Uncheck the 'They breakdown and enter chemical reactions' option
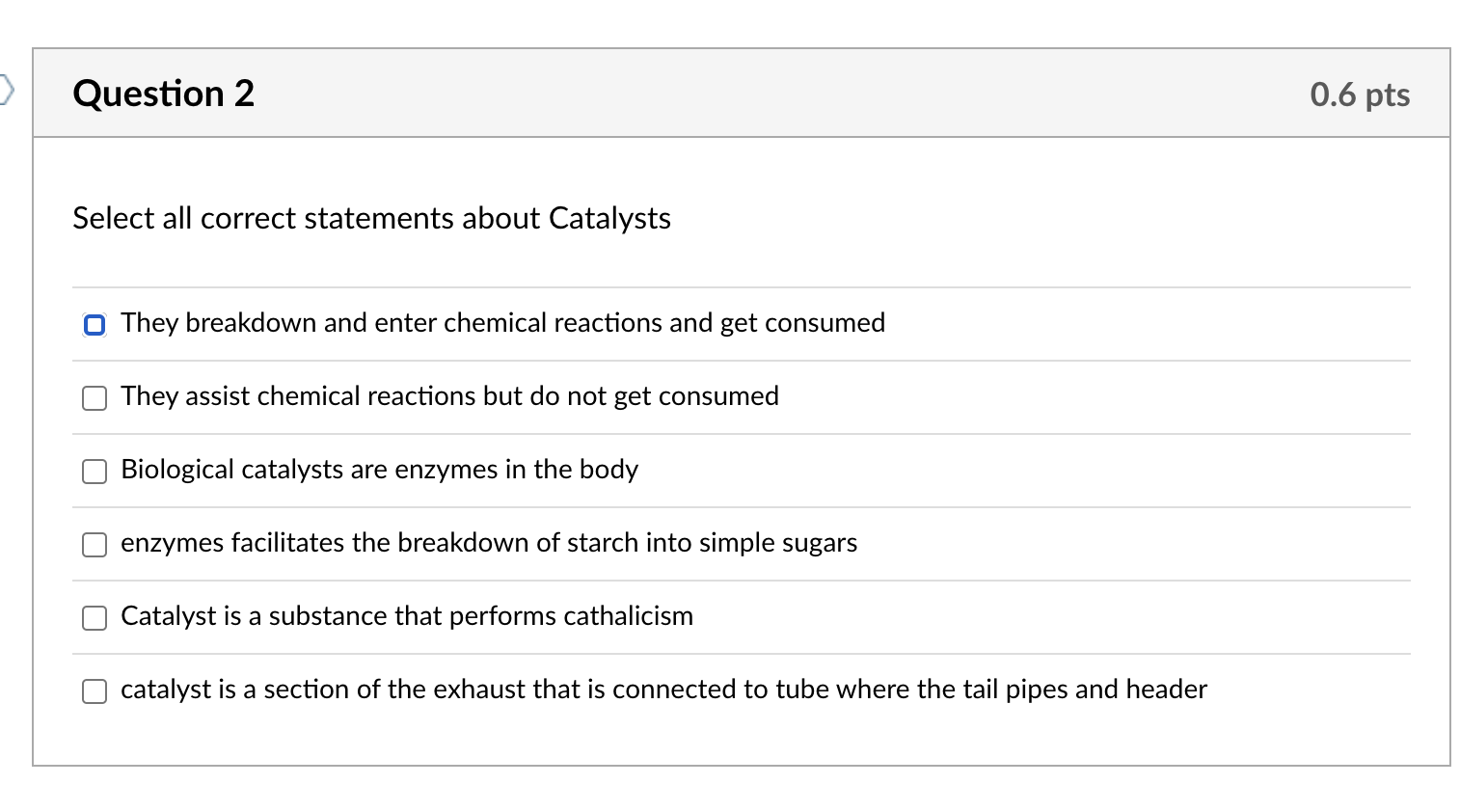The height and width of the screenshot is (812, 1460). [94, 324]
